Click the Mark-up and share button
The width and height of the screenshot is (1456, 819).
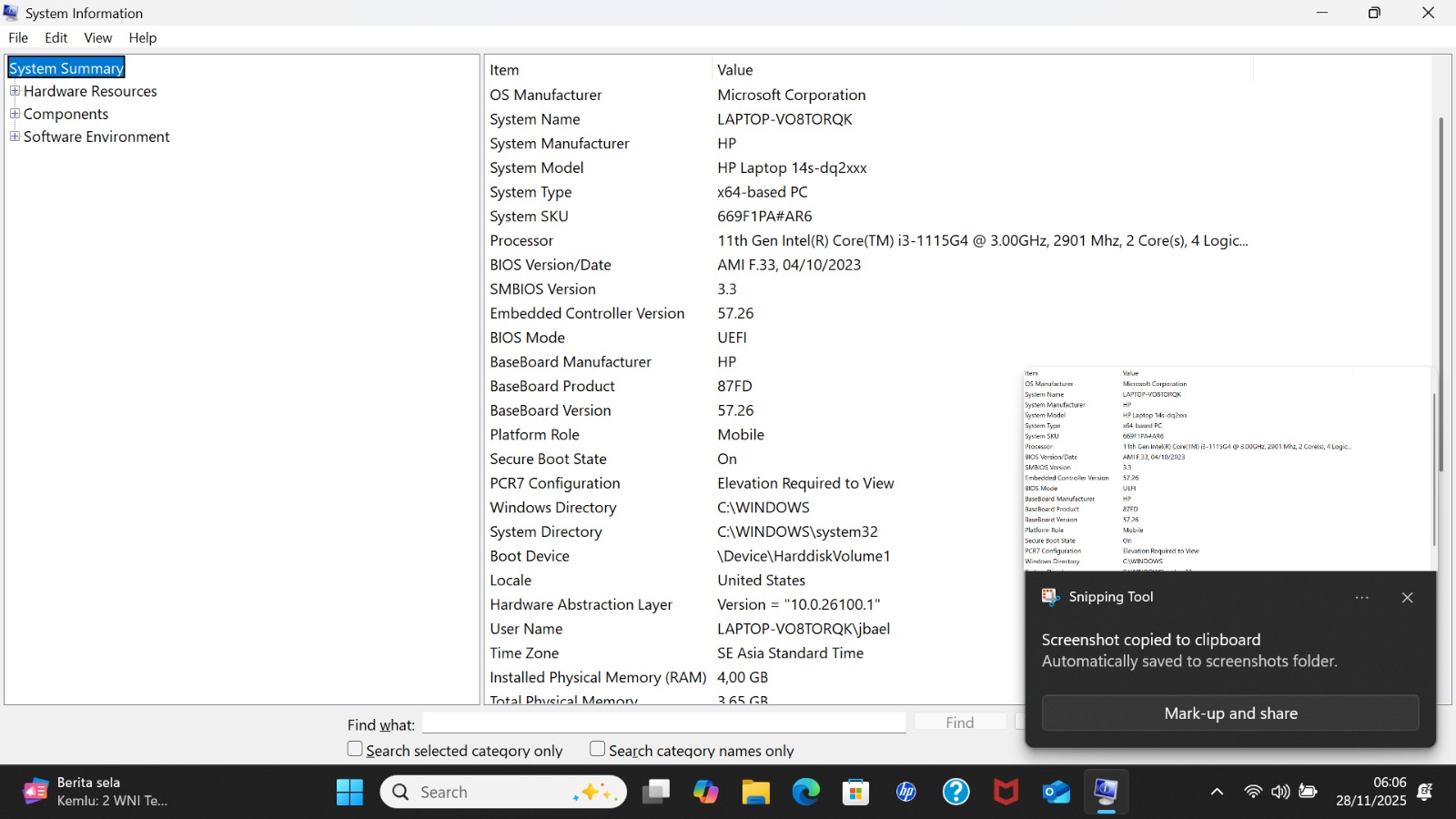tap(1230, 713)
